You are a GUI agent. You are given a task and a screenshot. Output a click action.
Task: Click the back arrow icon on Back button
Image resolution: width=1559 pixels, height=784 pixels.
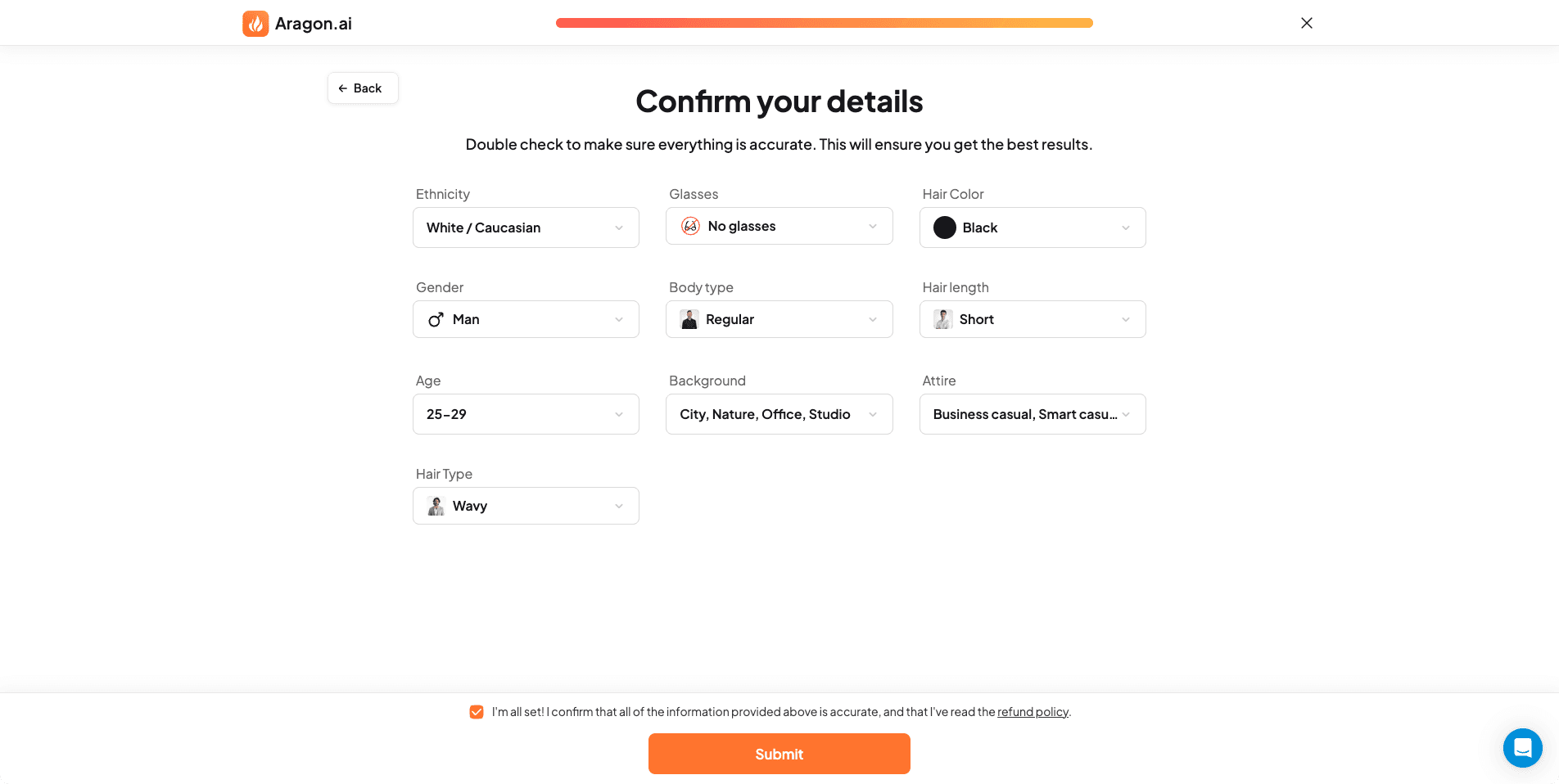coord(344,88)
